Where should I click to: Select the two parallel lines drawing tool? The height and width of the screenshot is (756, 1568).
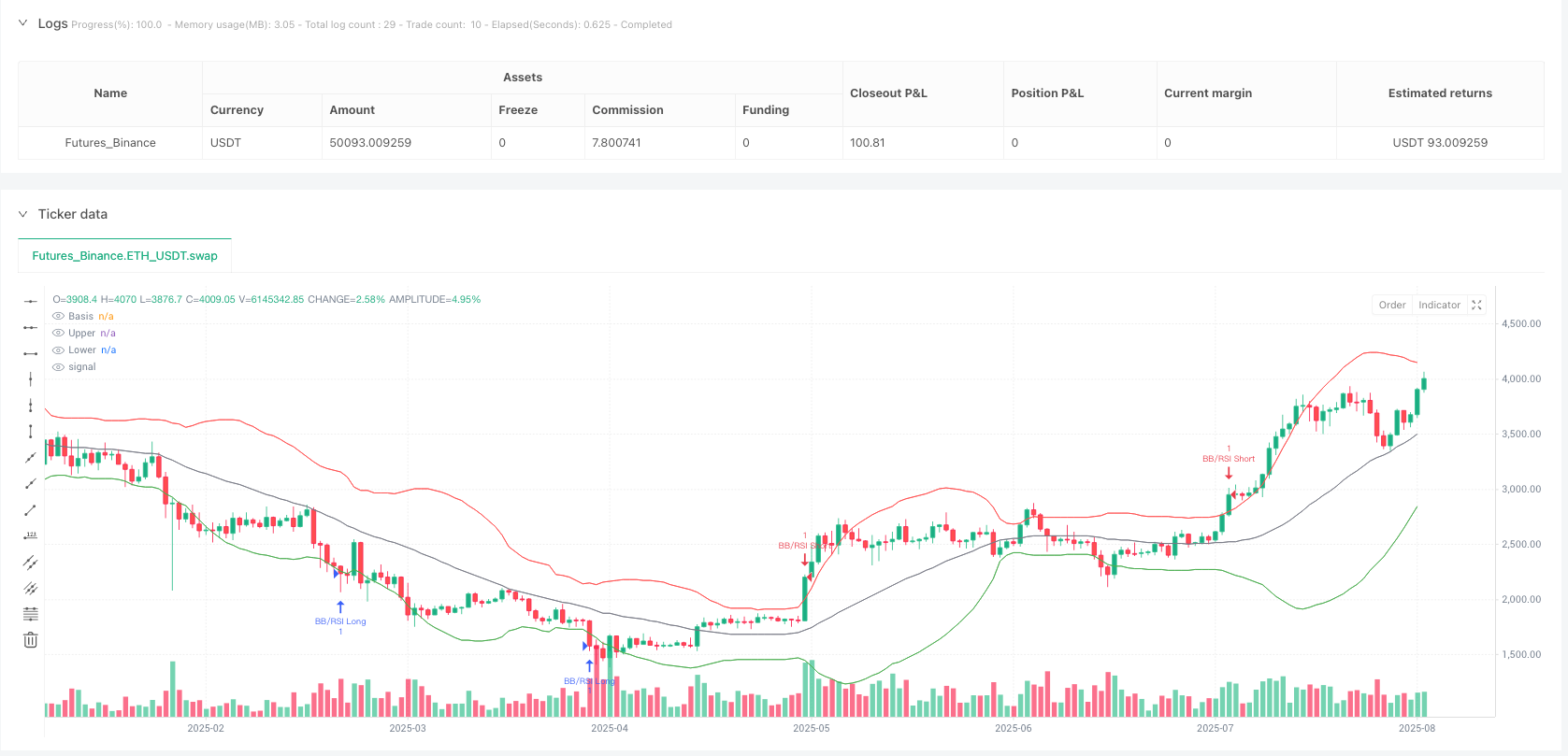pyautogui.click(x=31, y=563)
